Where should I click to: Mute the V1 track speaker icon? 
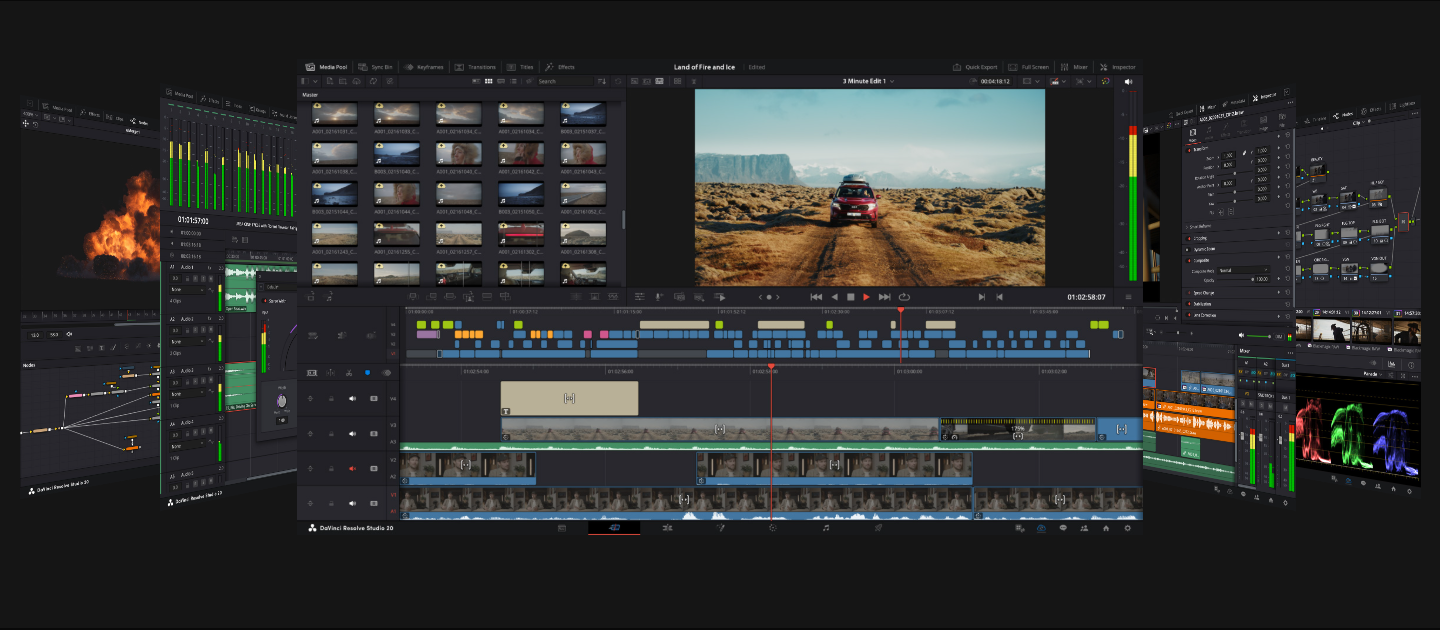[352, 503]
